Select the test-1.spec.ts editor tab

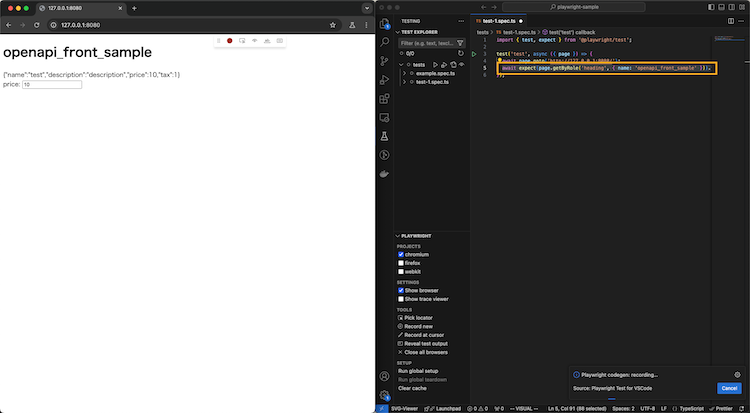[499, 21]
